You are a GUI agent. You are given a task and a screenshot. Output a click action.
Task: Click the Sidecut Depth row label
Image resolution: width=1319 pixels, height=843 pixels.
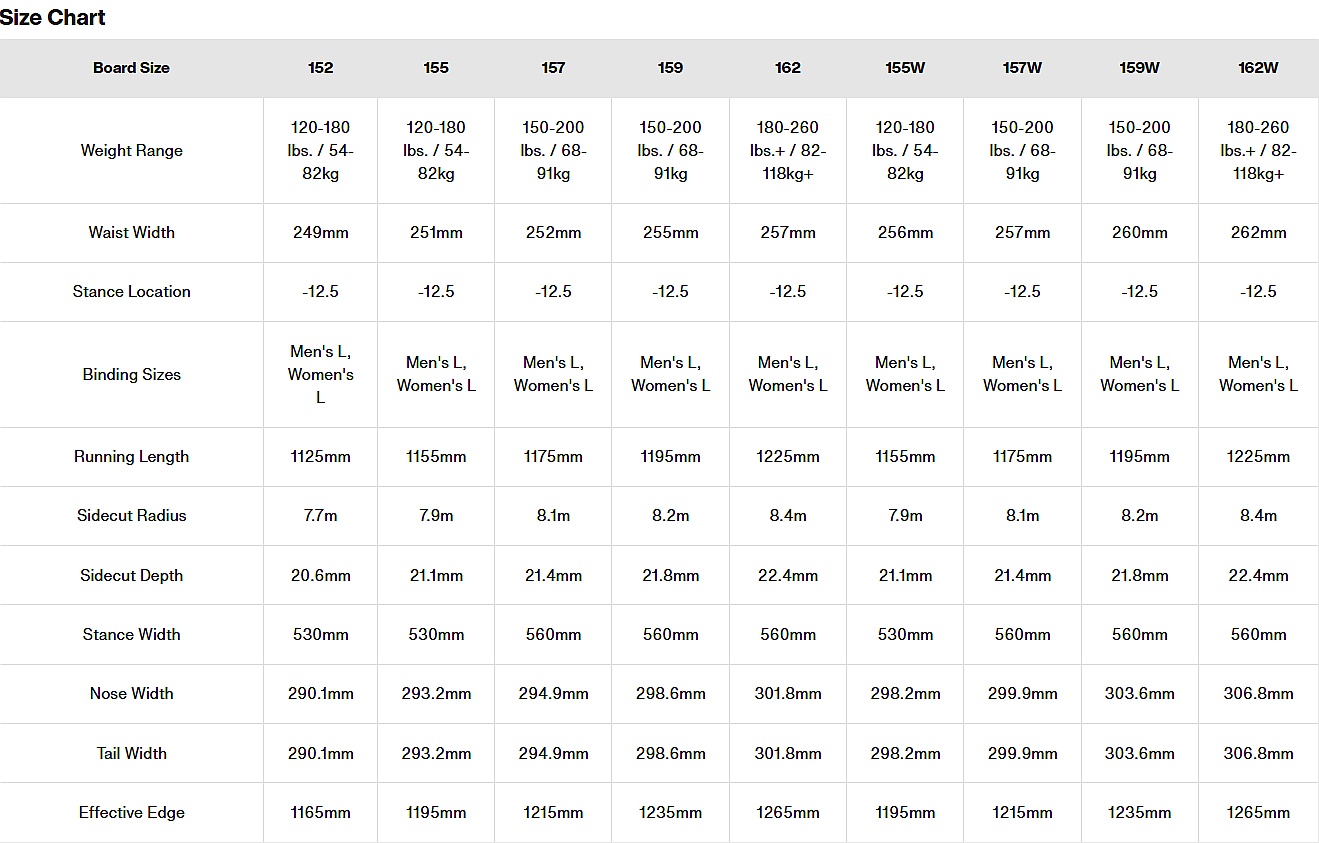[131, 575]
